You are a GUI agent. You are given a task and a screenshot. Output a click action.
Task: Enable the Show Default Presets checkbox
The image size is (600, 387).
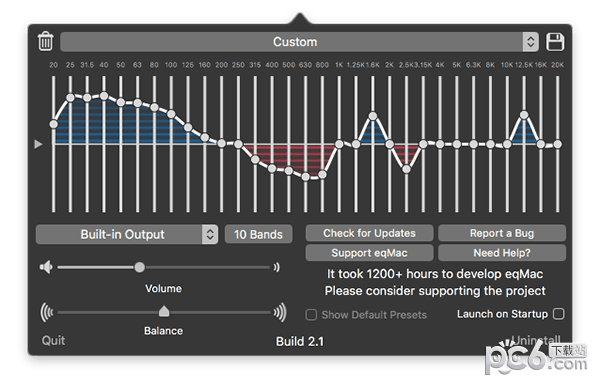[311, 315]
